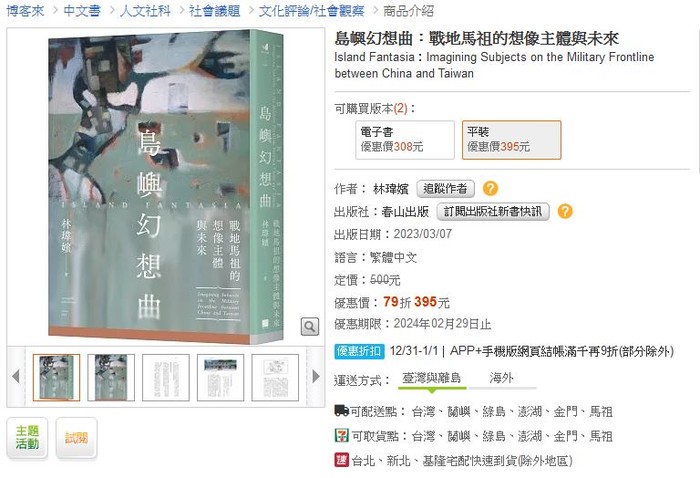Show next thumbnails with the right arrow

pyautogui.click(x=316, y=376)
